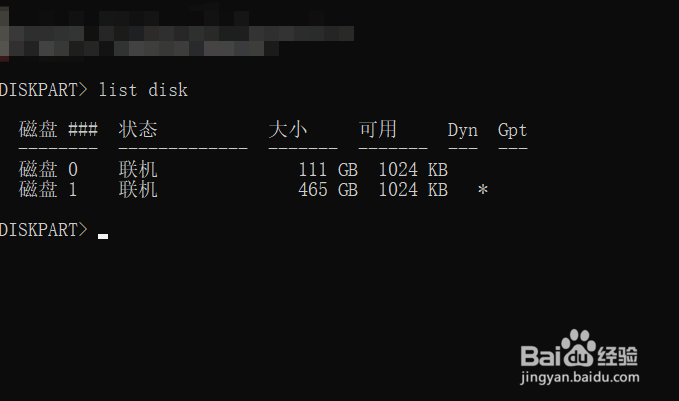The width and height of the screenshot is (679, 401).
Task: Open the jingyan.baidu.com watermark link
Action: tap(579, 377)
